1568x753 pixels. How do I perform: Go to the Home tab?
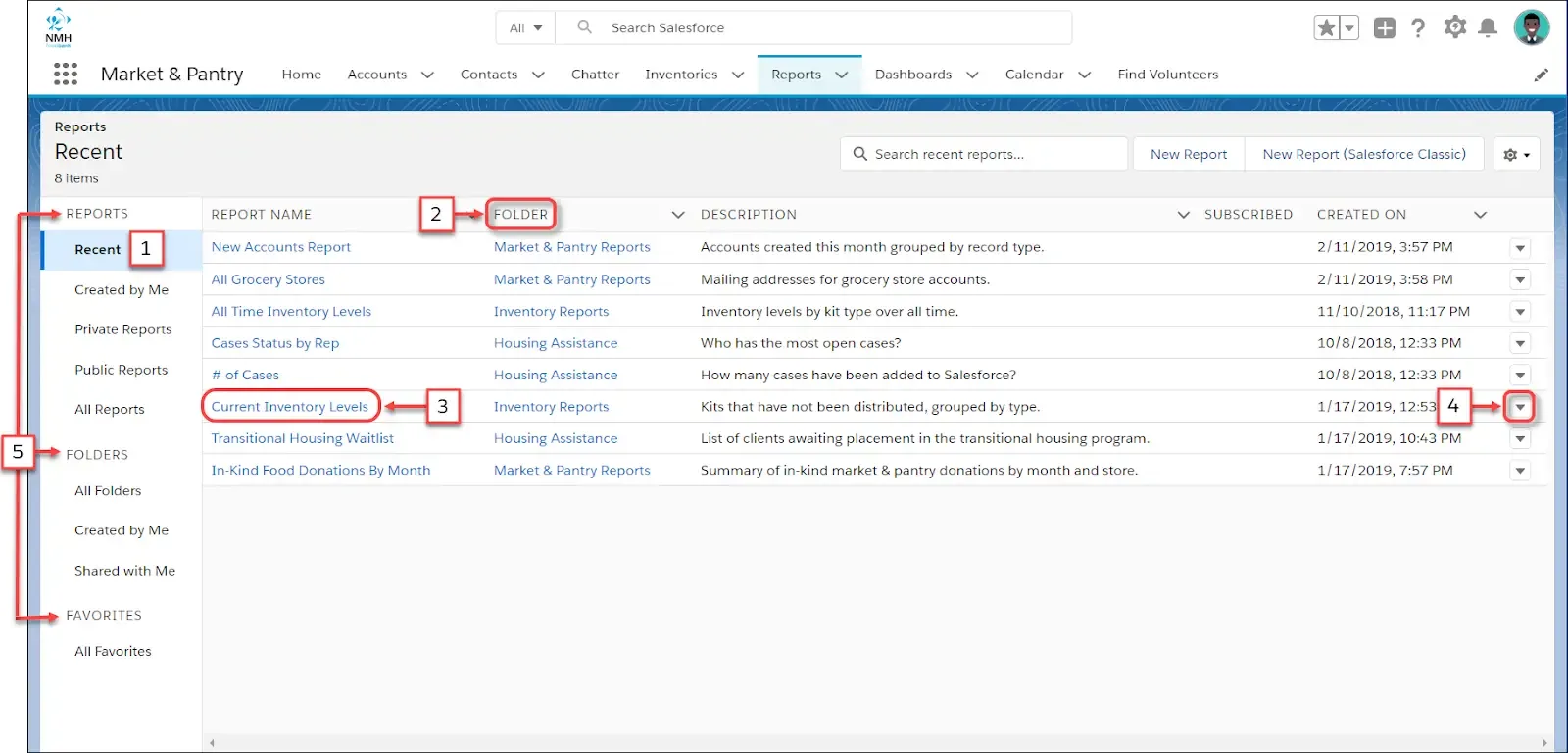point(302,75)
